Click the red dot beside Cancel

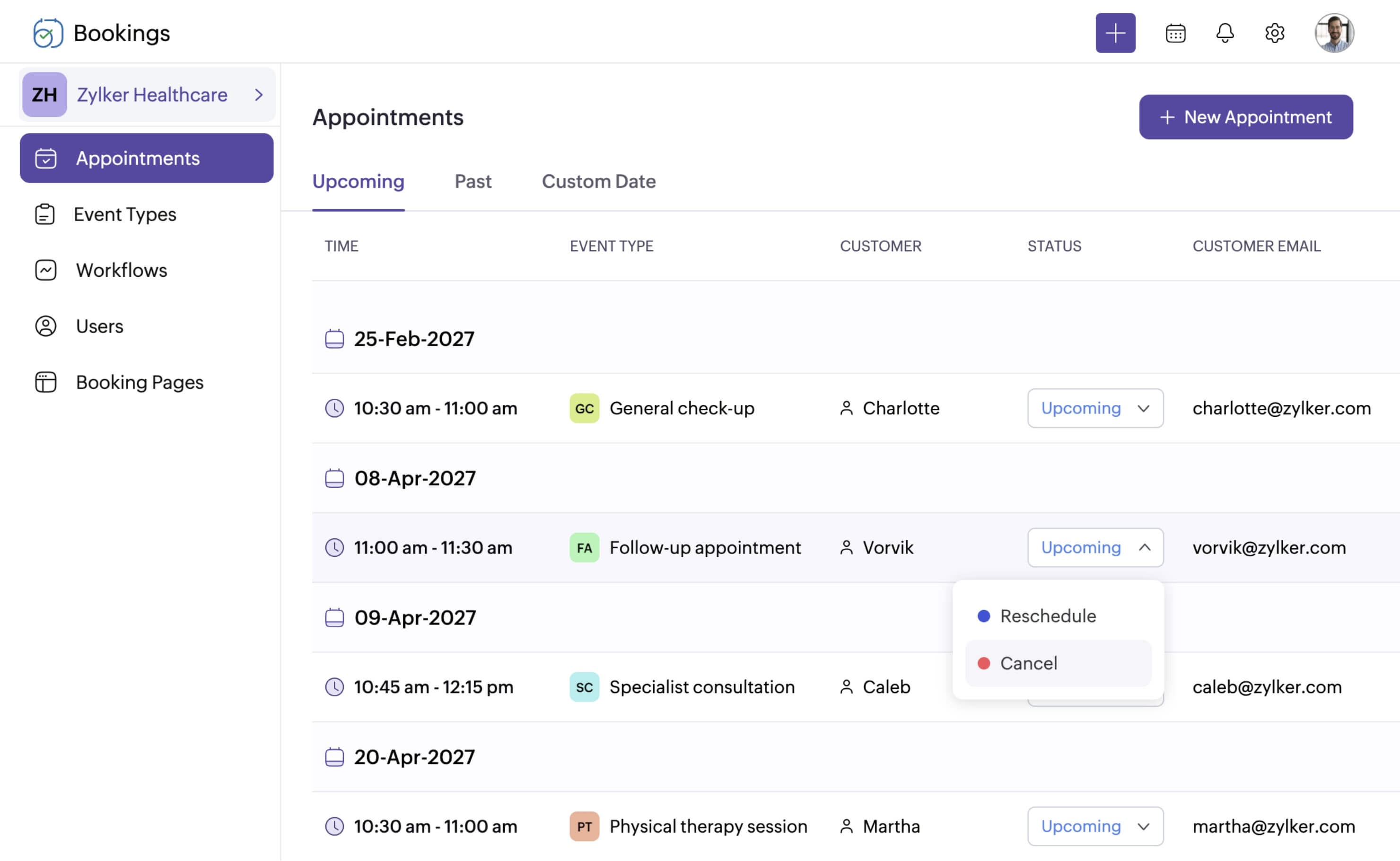point(983,663)
